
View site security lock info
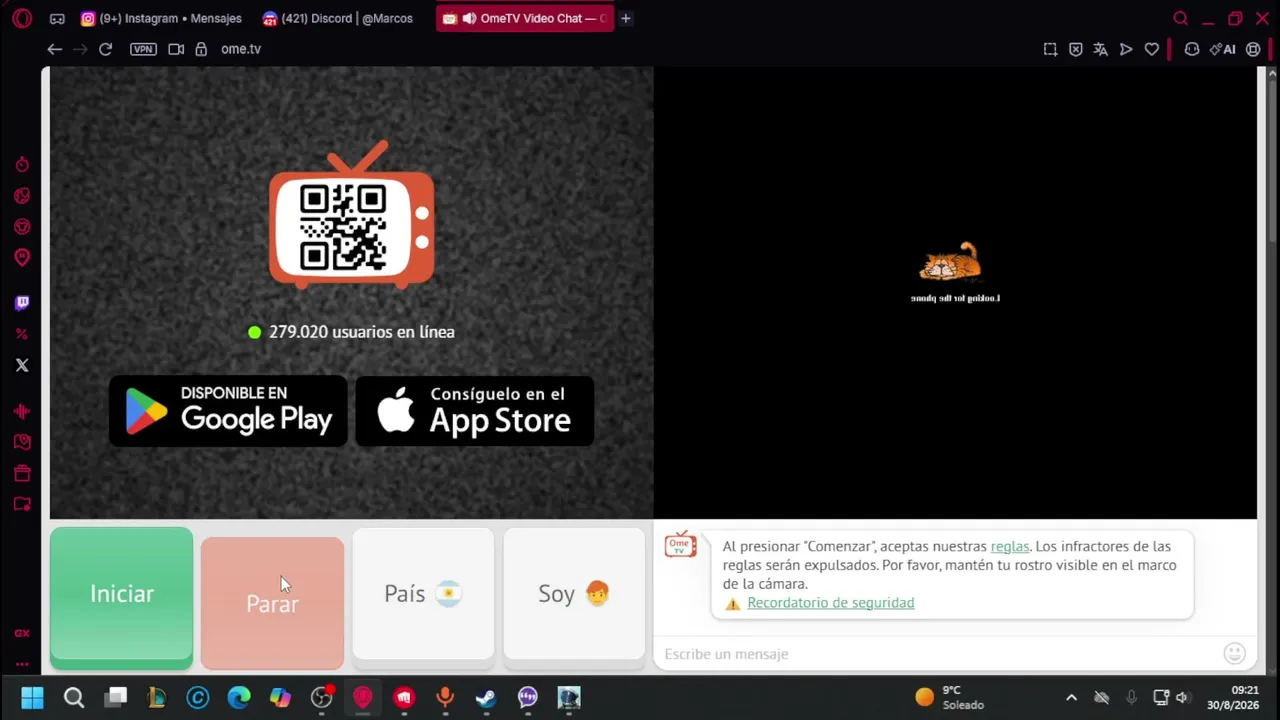[201, 49]
